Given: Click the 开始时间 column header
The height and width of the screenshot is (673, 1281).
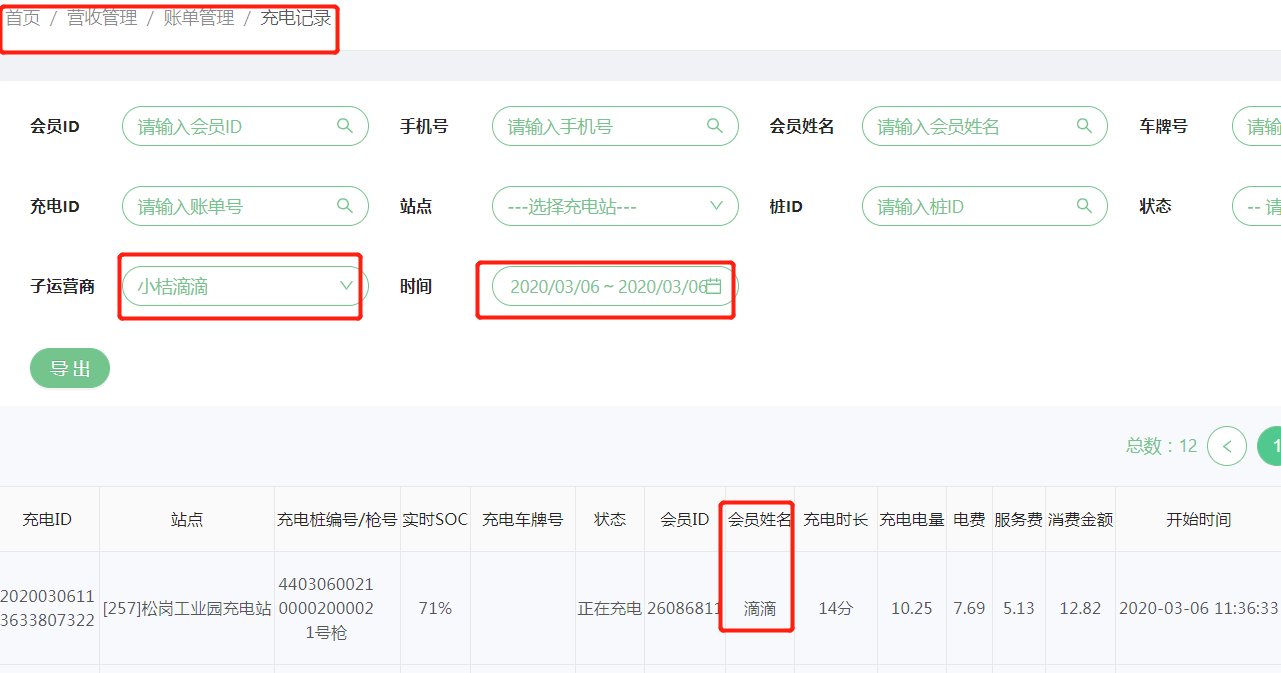Looking at the screenshot, I should pos(1198,519).
